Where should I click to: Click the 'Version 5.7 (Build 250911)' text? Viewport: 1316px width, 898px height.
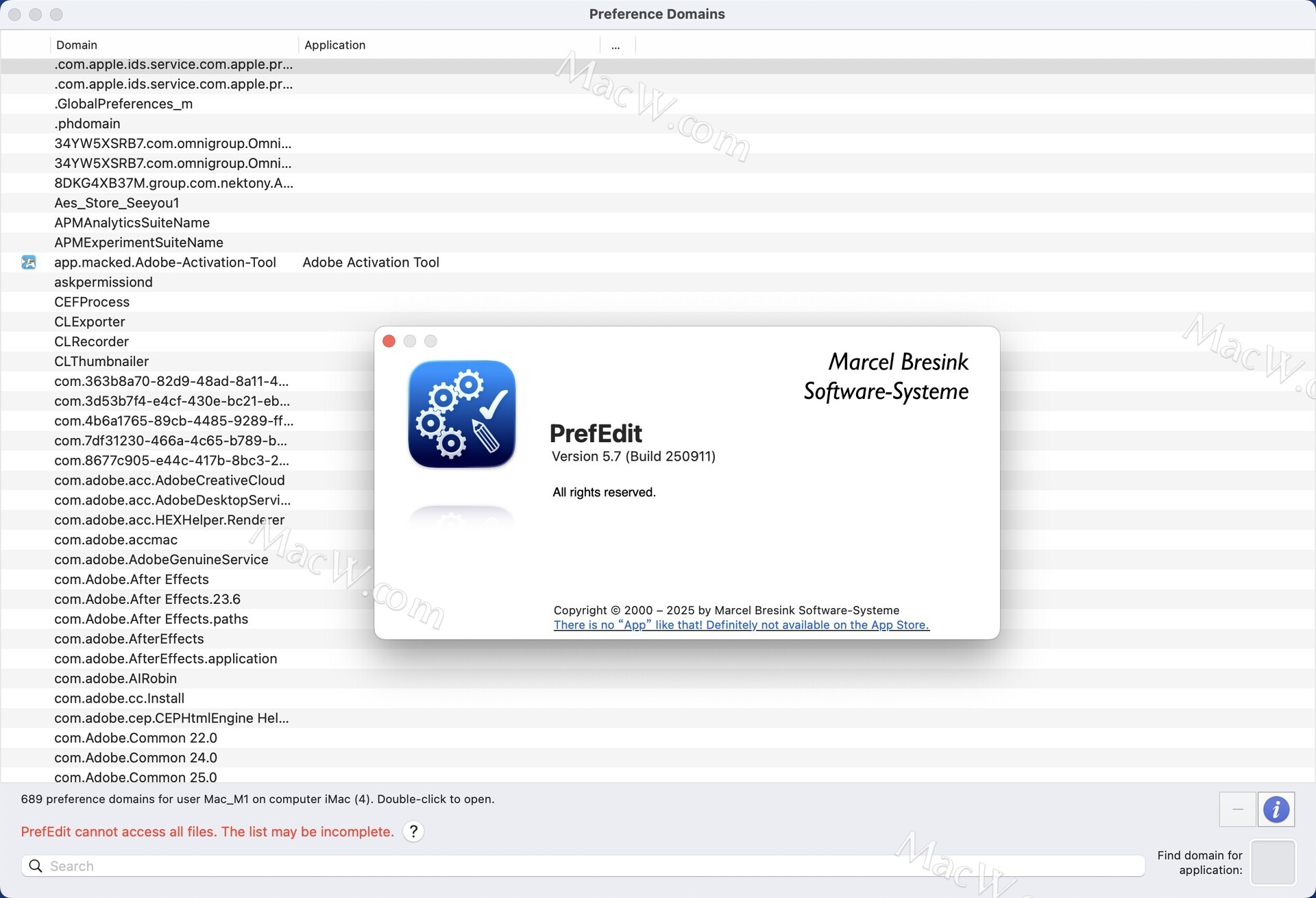pos(633,457)
